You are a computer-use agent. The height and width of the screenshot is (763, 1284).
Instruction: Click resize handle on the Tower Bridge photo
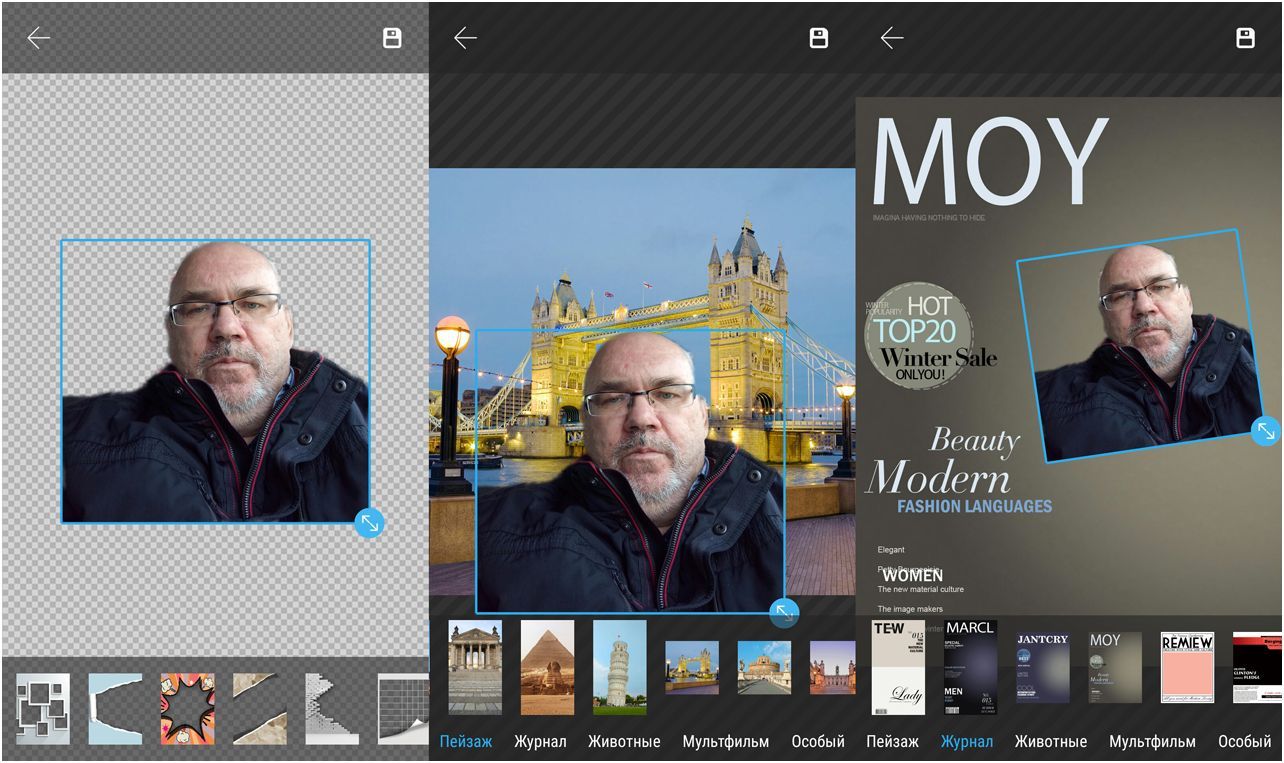(784, 612)
